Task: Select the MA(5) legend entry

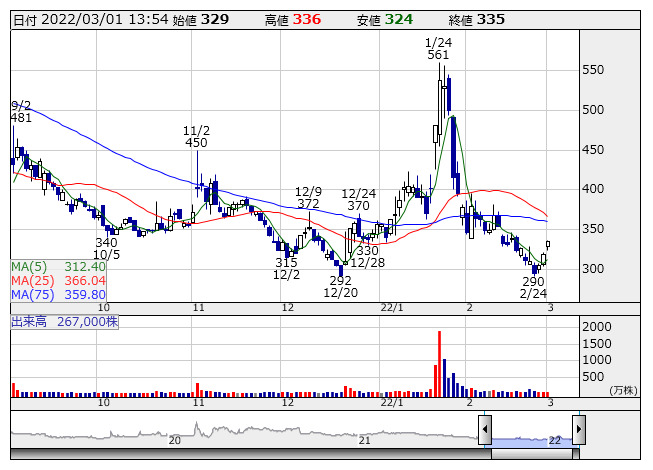Action: point(58,267)
